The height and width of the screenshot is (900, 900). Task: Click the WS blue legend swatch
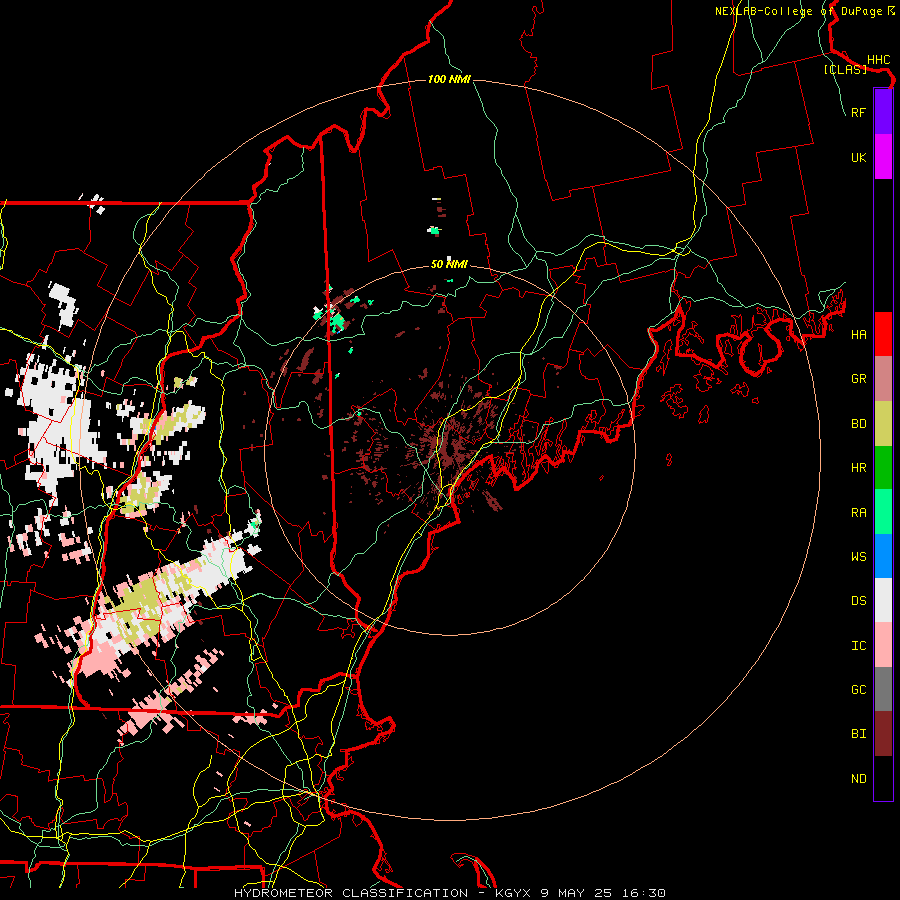point(883,556)
